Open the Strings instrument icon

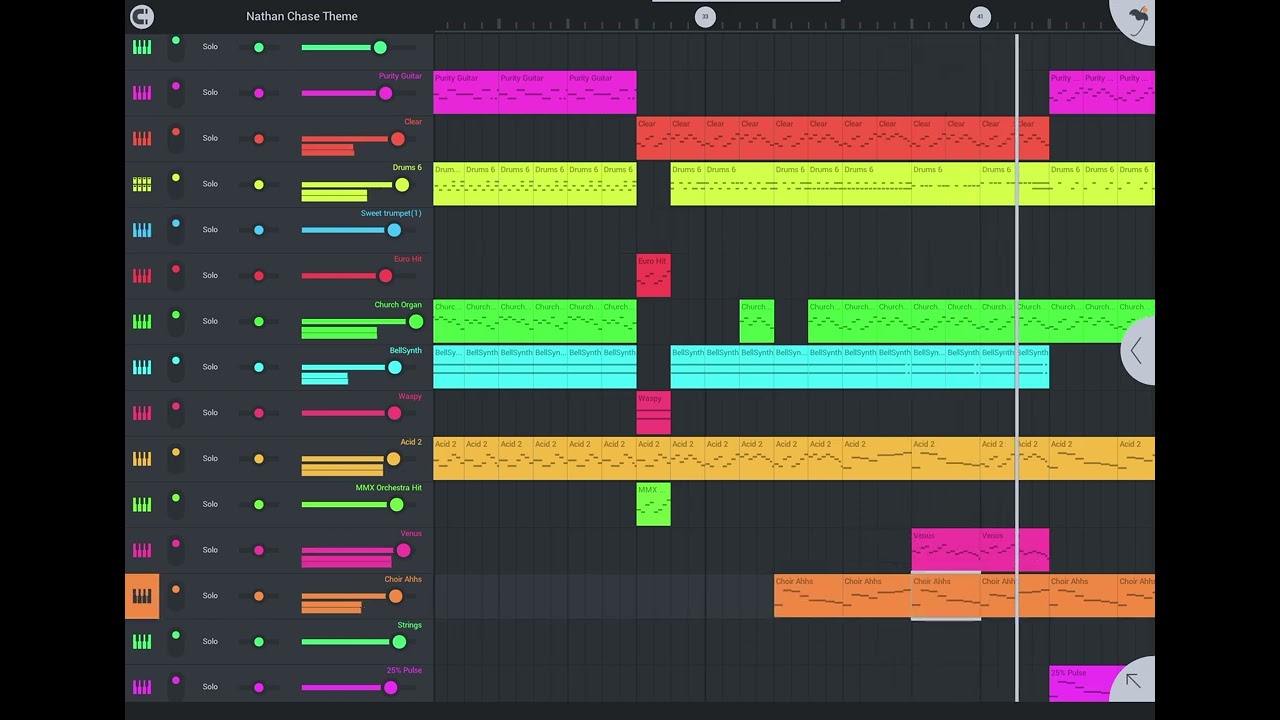142,642
